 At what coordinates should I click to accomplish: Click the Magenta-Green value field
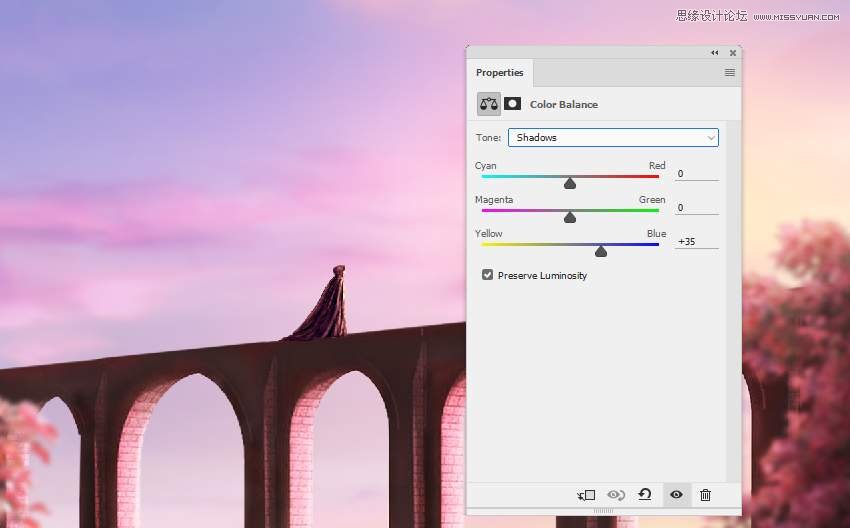coord(697,208)
